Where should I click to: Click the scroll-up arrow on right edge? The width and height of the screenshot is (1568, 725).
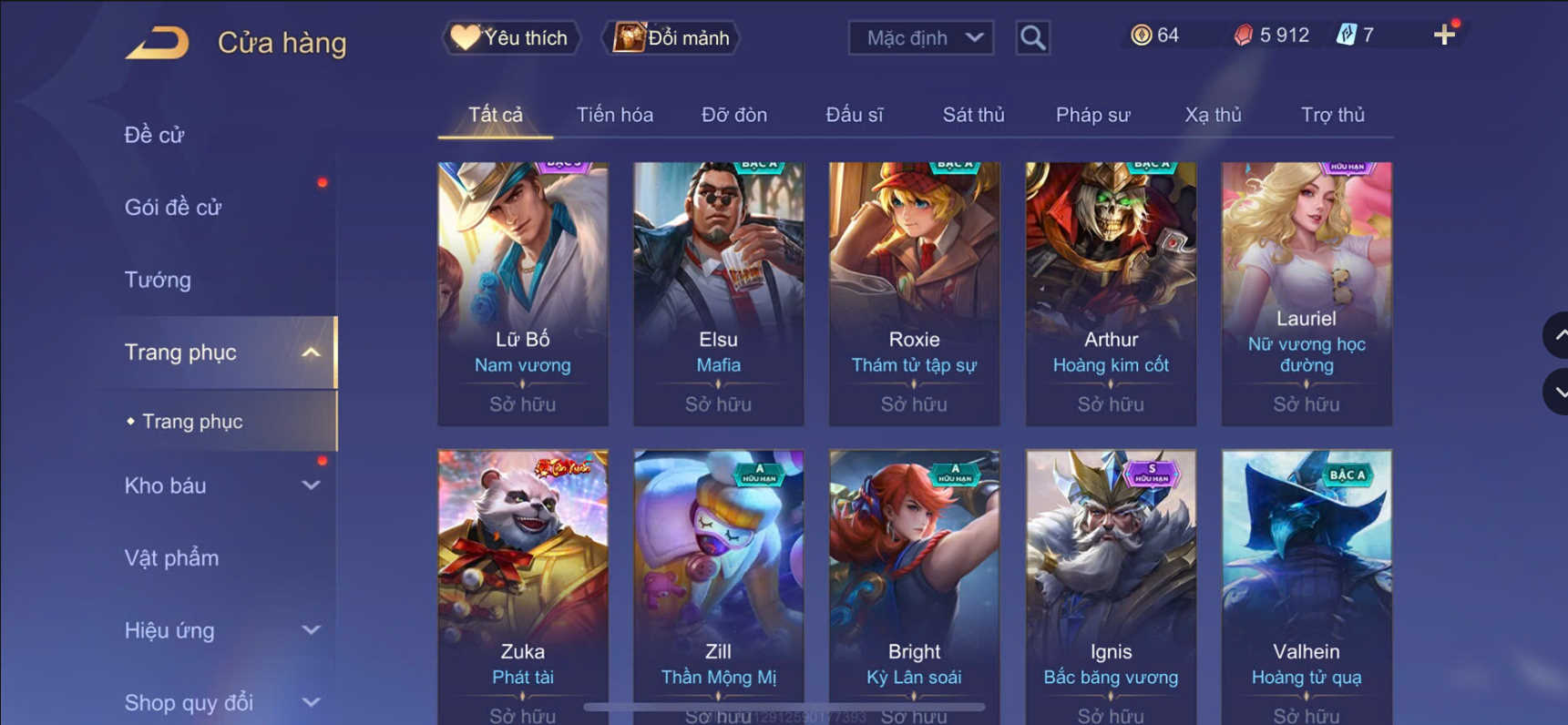pyautogui.click(x=1557, y=335)
